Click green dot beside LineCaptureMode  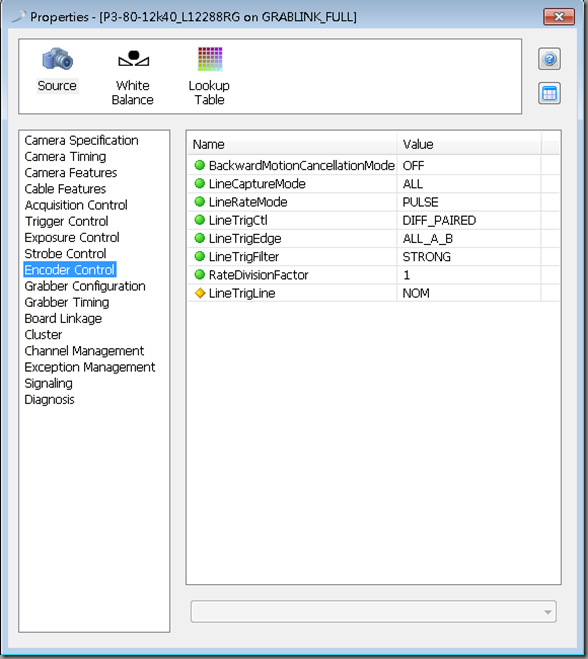click(200, 184)
